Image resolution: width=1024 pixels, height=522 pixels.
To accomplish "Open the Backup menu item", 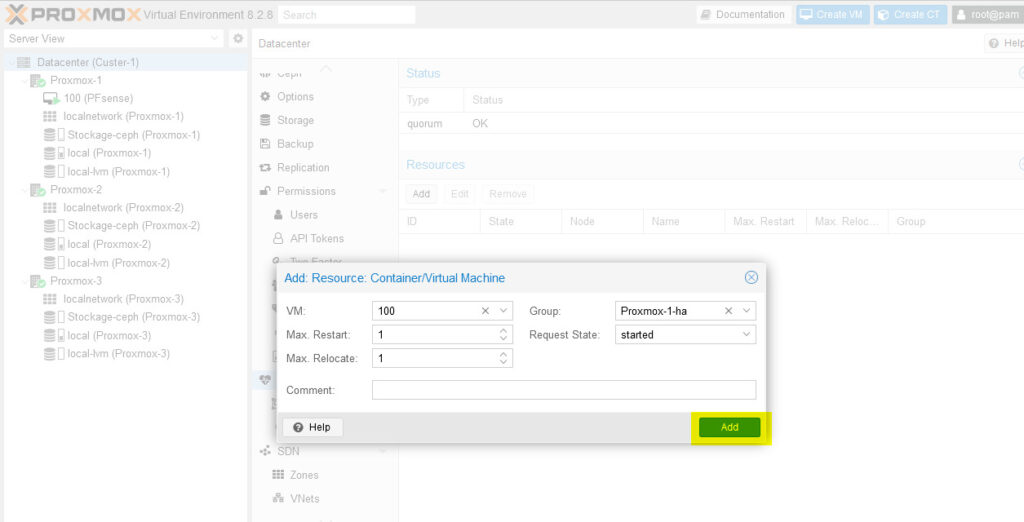I will [x=295, y=144].
